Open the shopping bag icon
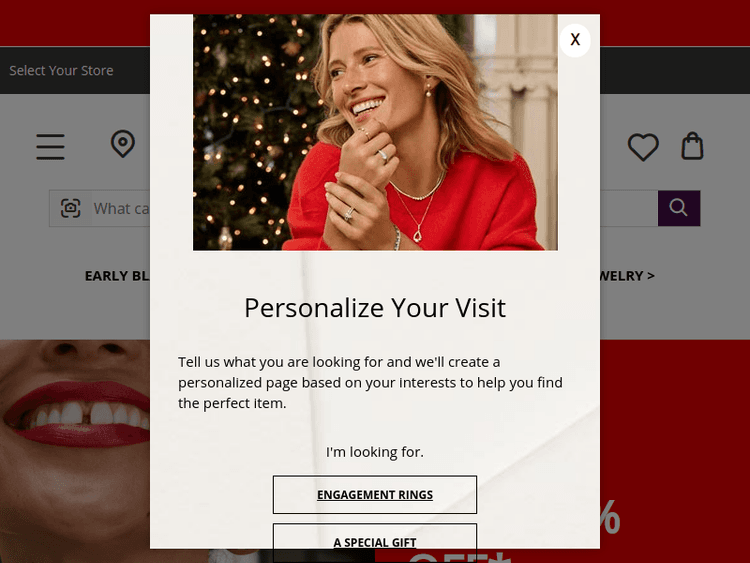The image size is (750, 563). point(692,145)
